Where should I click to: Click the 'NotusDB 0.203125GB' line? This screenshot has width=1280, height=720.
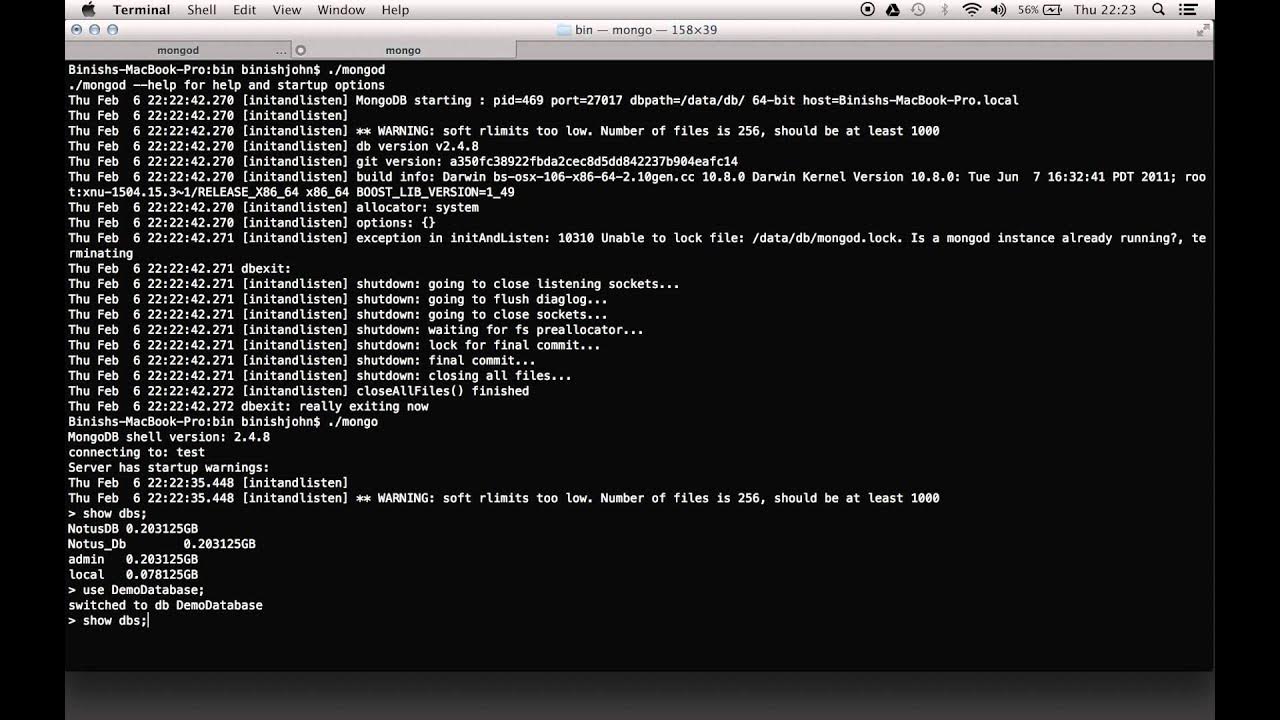tap(133, 529)
